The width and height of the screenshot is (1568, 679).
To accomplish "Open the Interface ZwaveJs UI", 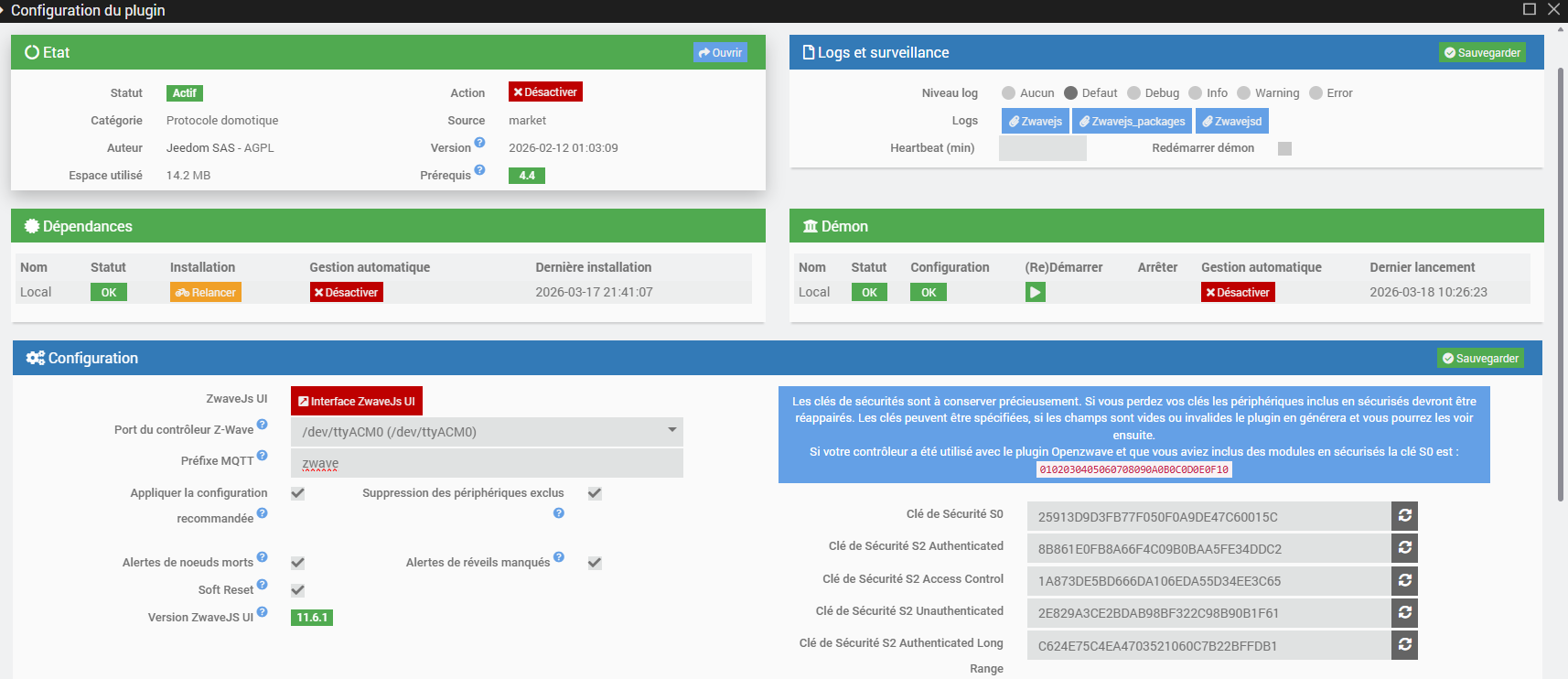I will pos(357,401).
